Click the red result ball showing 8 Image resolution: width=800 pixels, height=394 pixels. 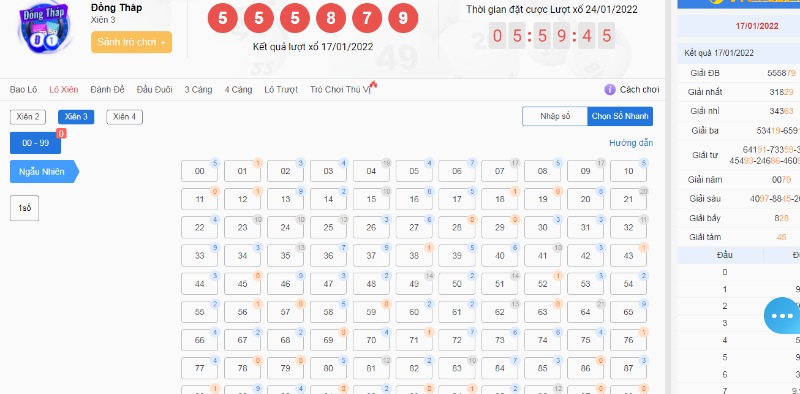click(x=331, y=19)
